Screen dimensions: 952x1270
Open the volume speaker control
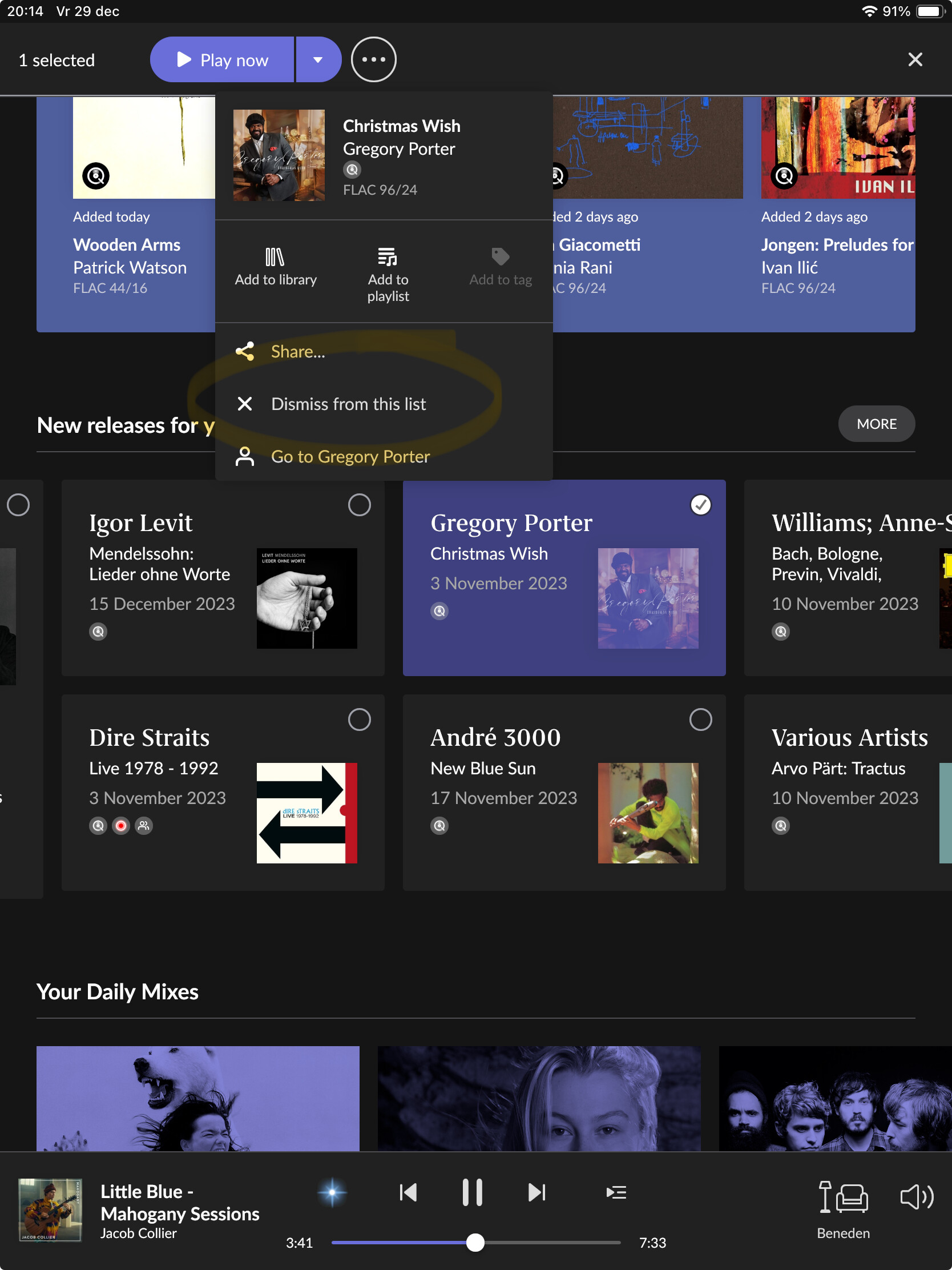[x=916, y=1197]
